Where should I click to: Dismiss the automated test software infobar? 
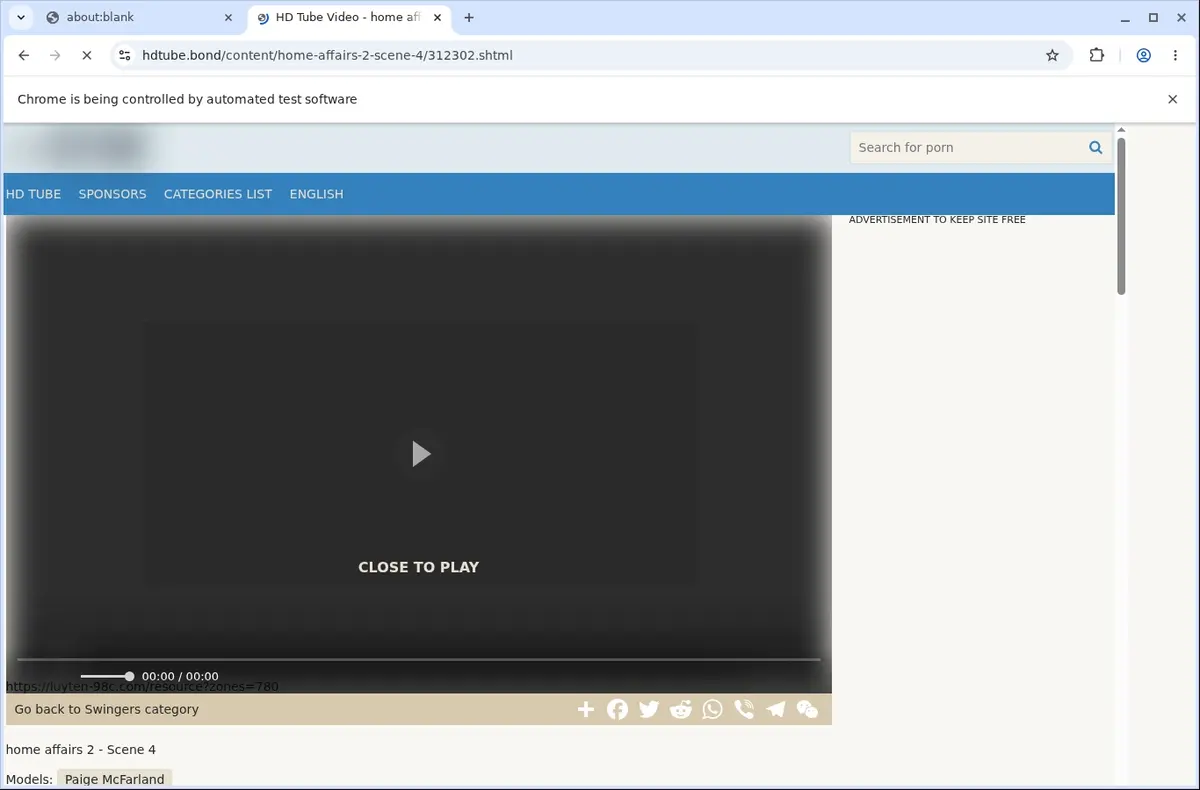pos(1173,99)
